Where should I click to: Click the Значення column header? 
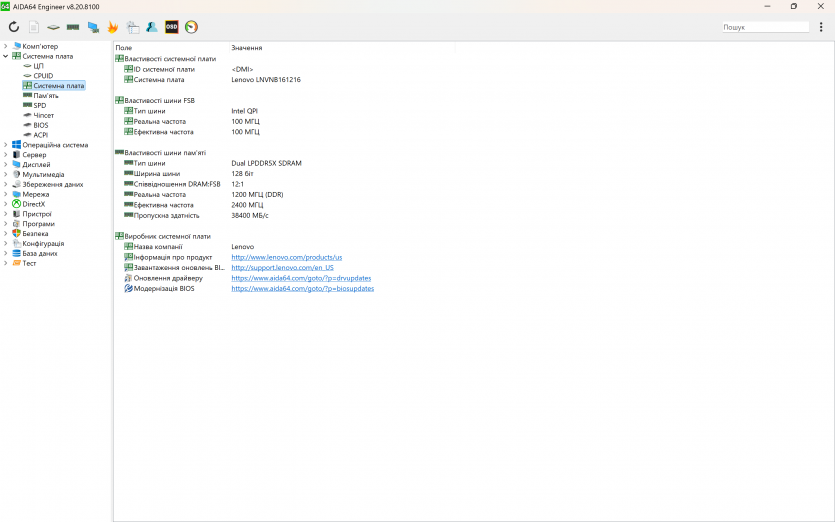247,48
